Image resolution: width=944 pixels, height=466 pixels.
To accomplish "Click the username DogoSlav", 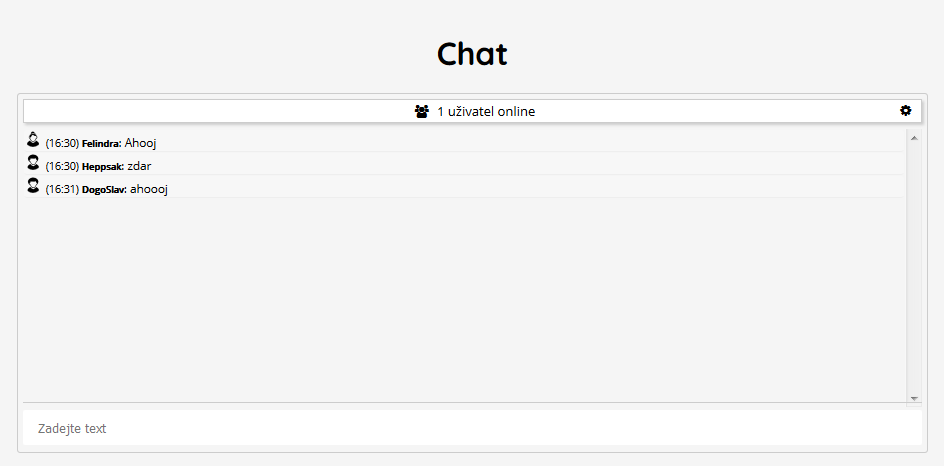I will coord(104,190).
